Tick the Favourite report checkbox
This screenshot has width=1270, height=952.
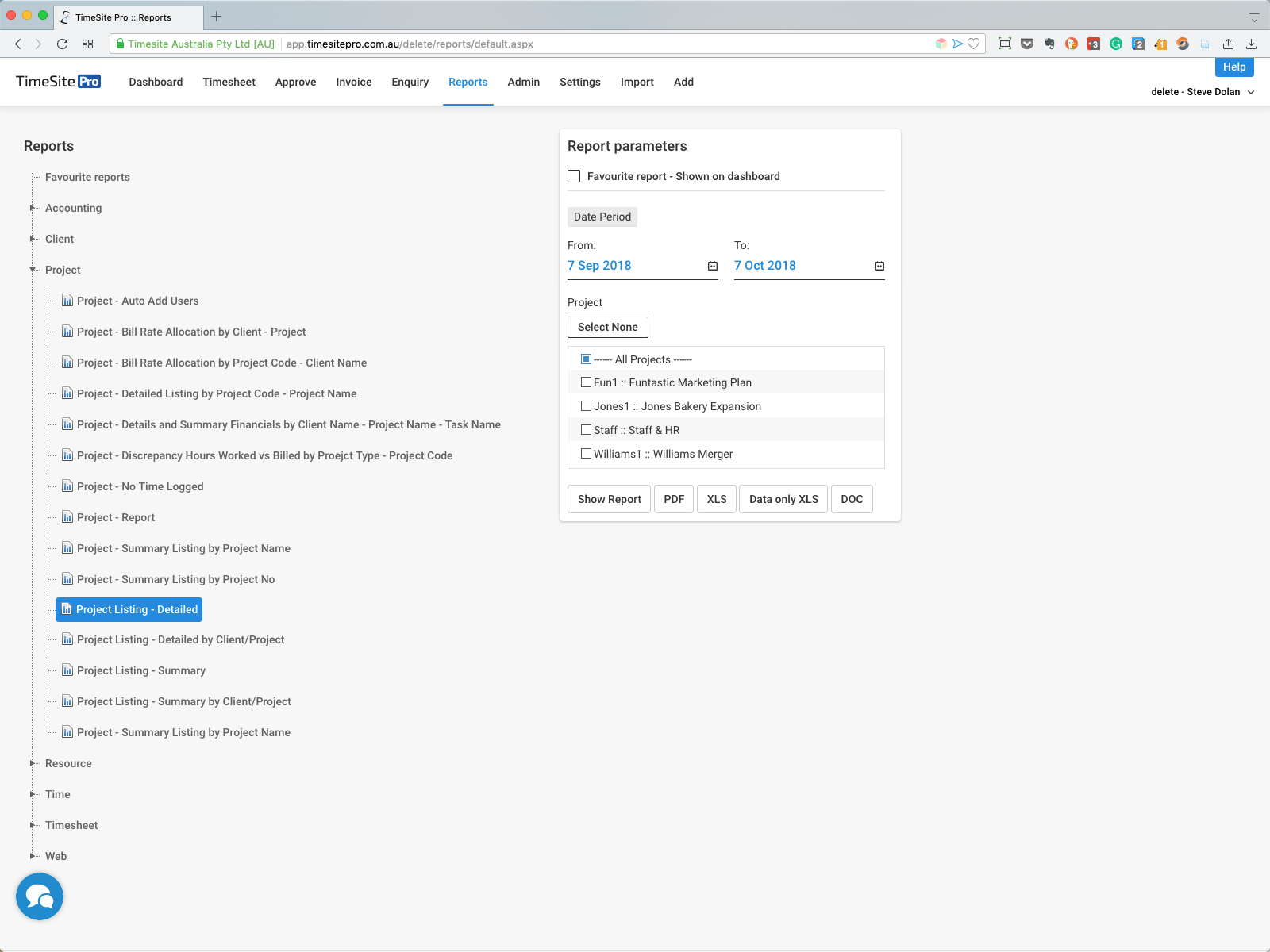[x=574, y=176]
